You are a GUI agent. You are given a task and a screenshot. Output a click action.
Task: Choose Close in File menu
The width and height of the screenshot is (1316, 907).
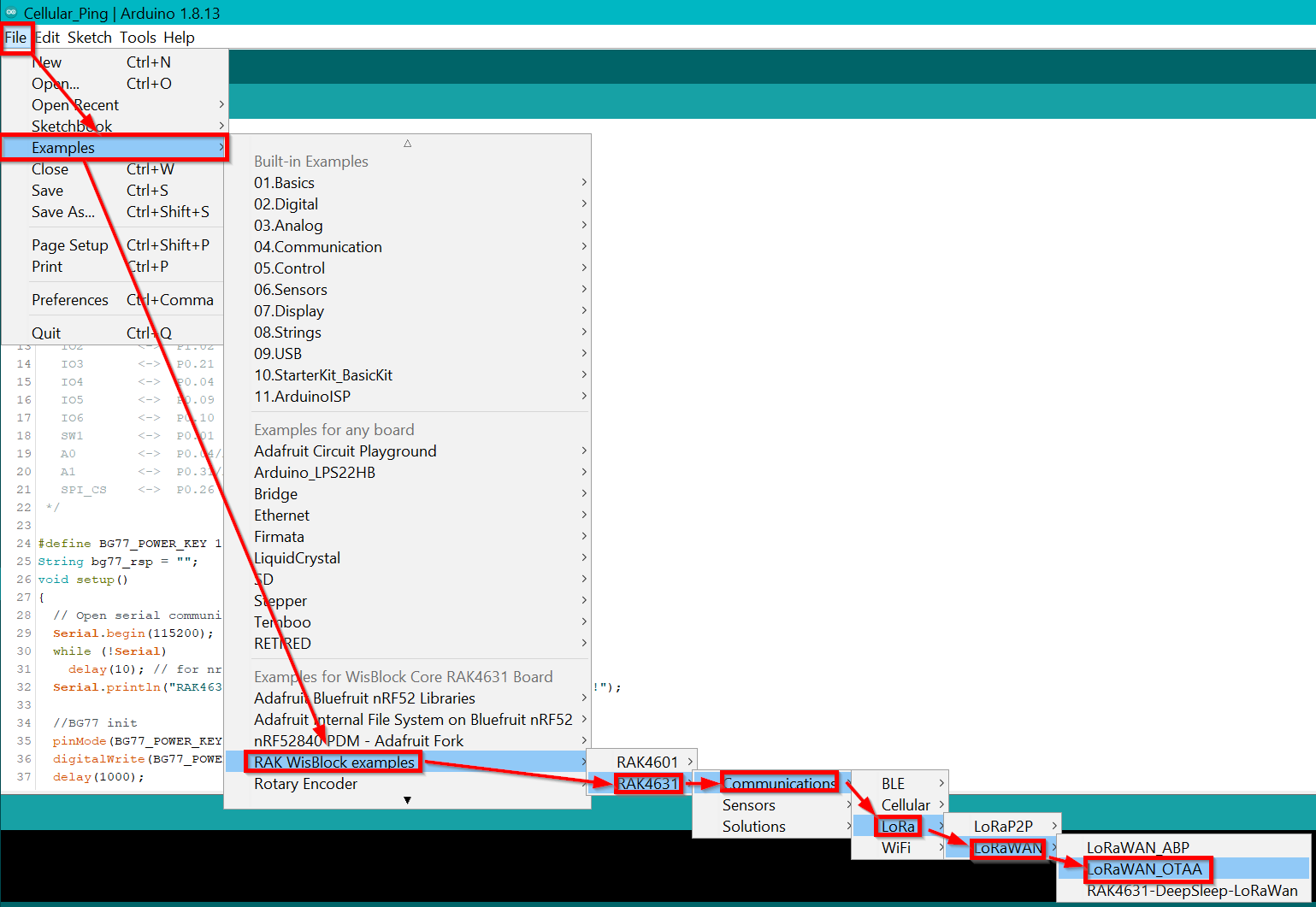[115, 169]
